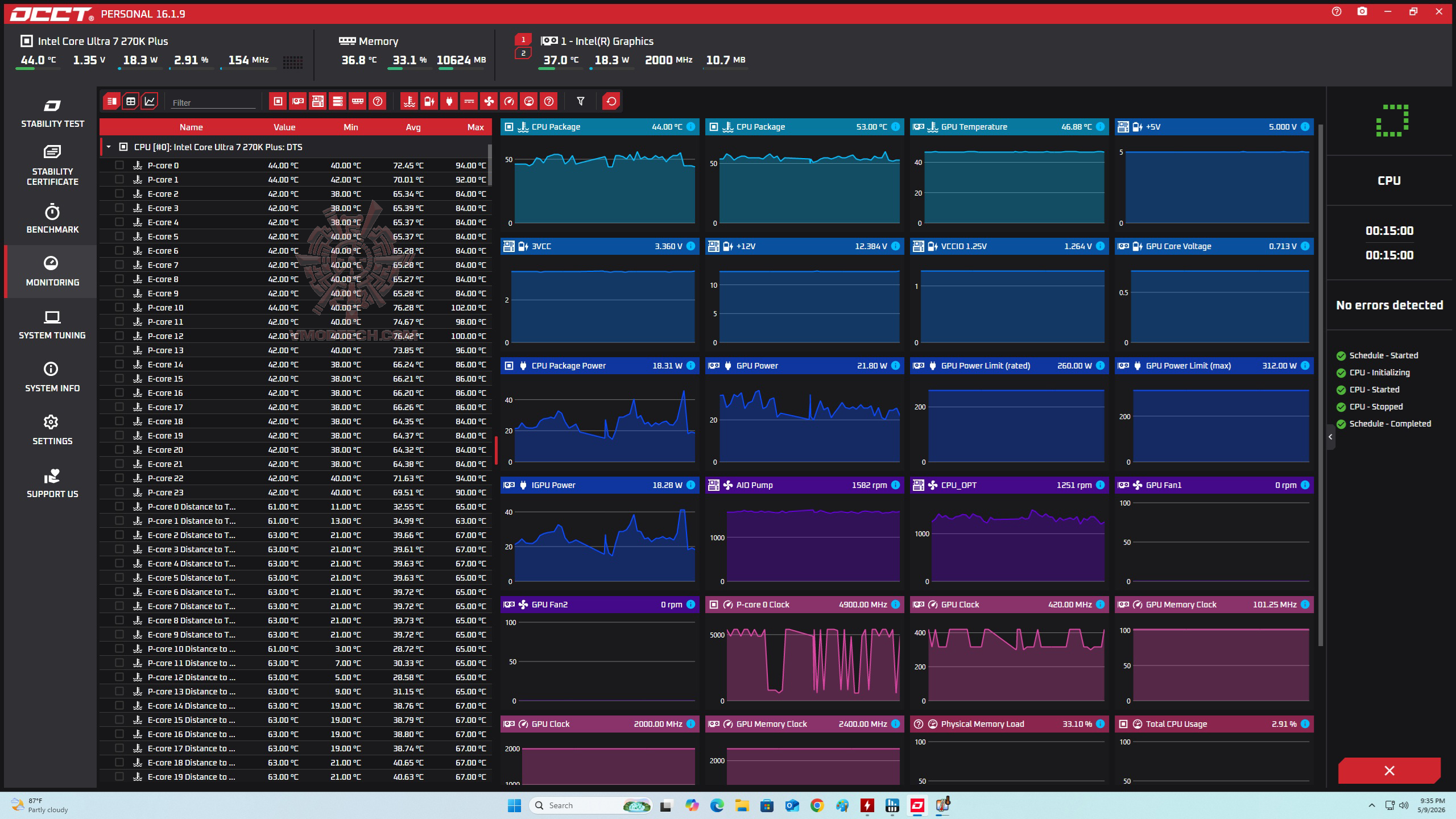Click the funnel filter icon

pyautogui.click(x=581, y=101)
